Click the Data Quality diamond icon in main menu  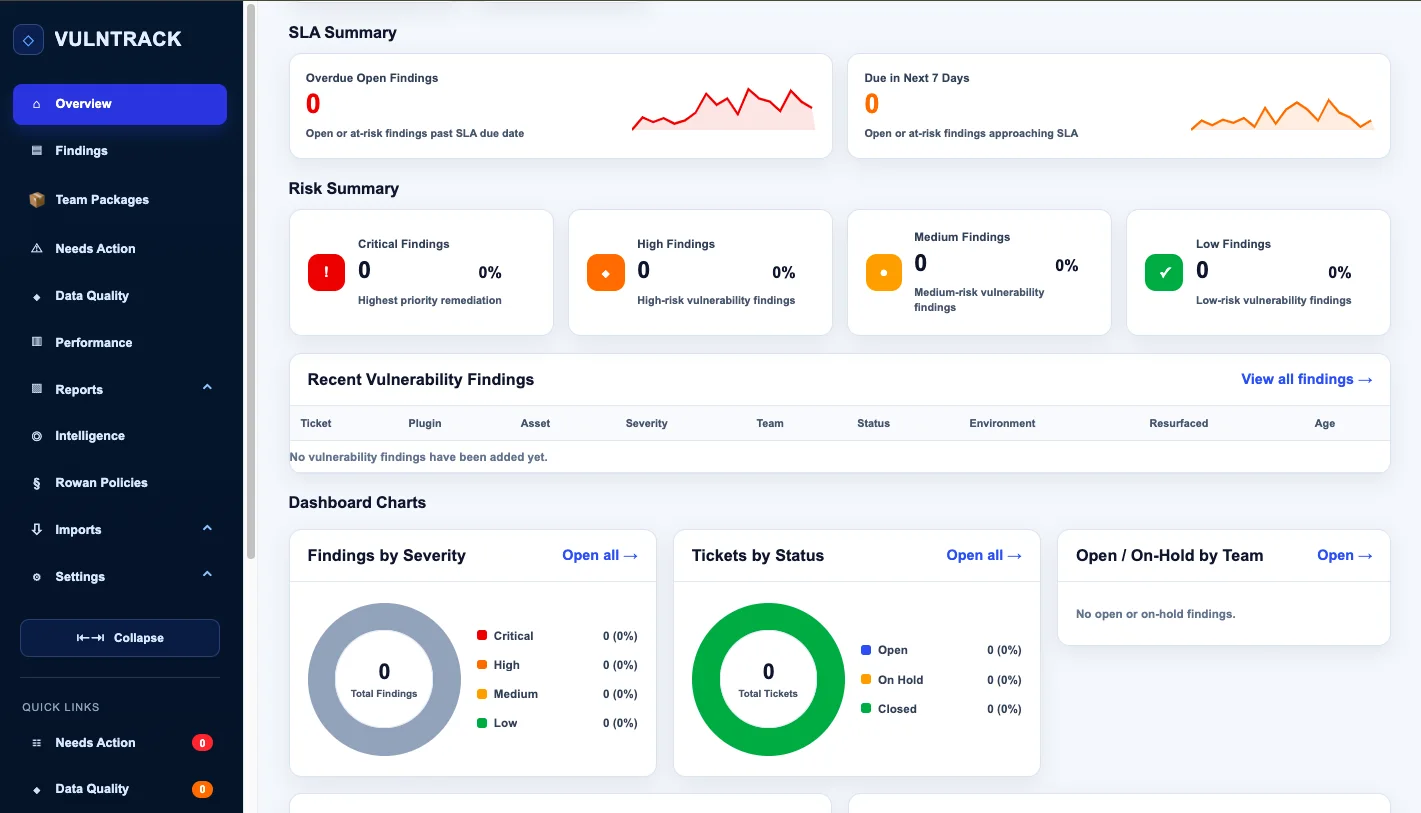pyautogui.click(x=37, y=296)
